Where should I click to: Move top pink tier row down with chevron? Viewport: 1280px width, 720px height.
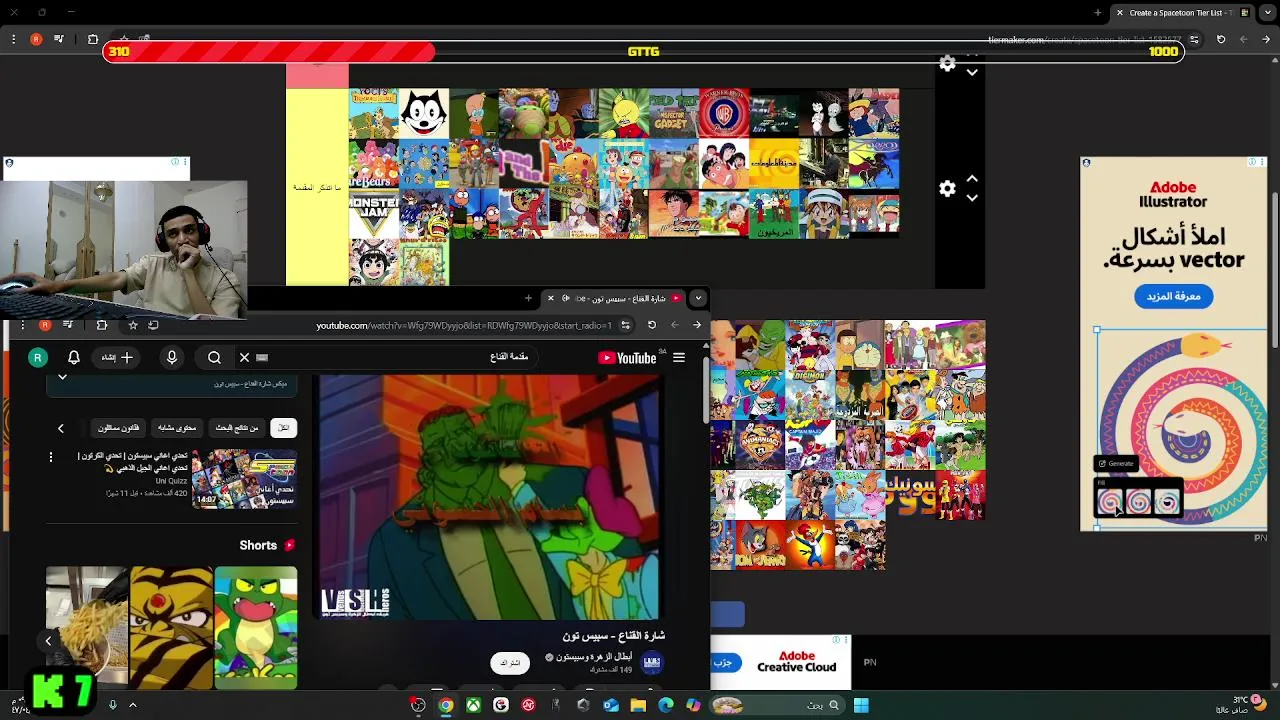[x=972, y=73]
